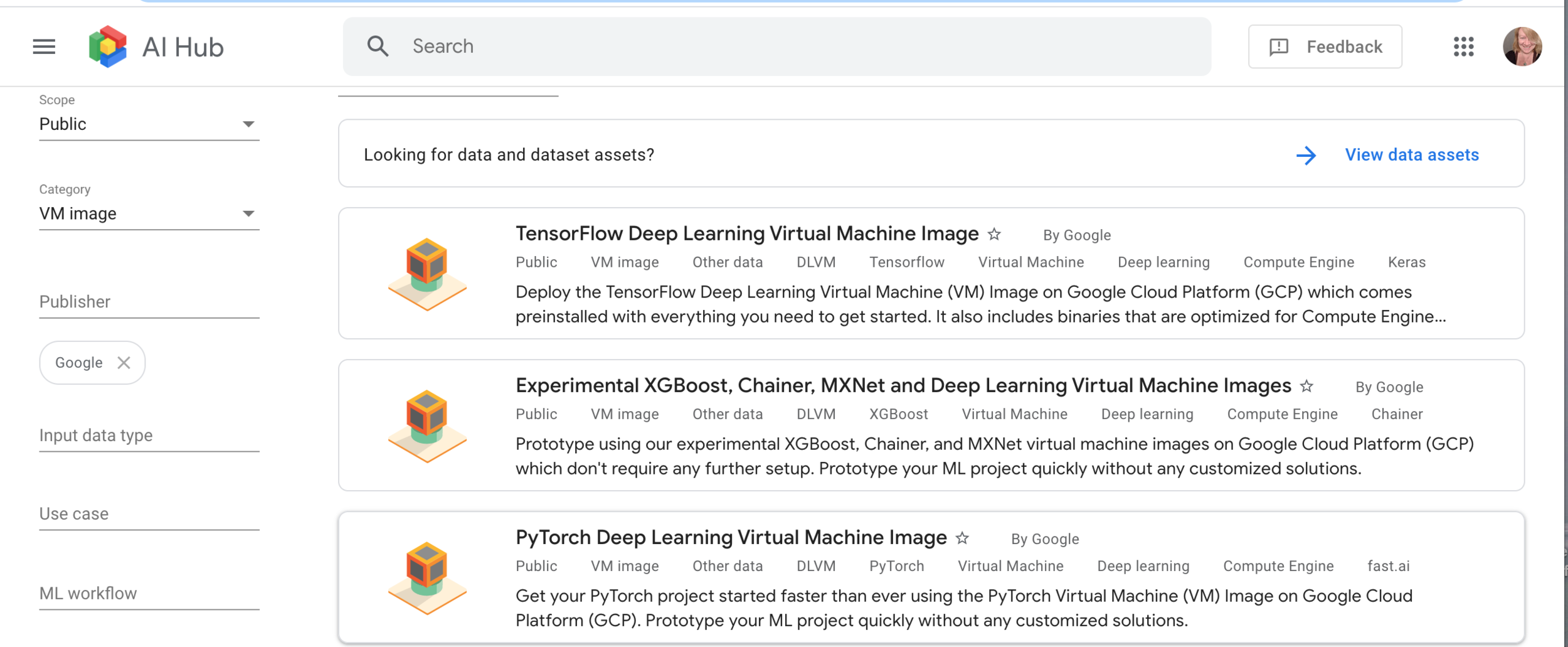Open PyTorch Deep Learning Virtual Machine Image title

coord(731,537)
